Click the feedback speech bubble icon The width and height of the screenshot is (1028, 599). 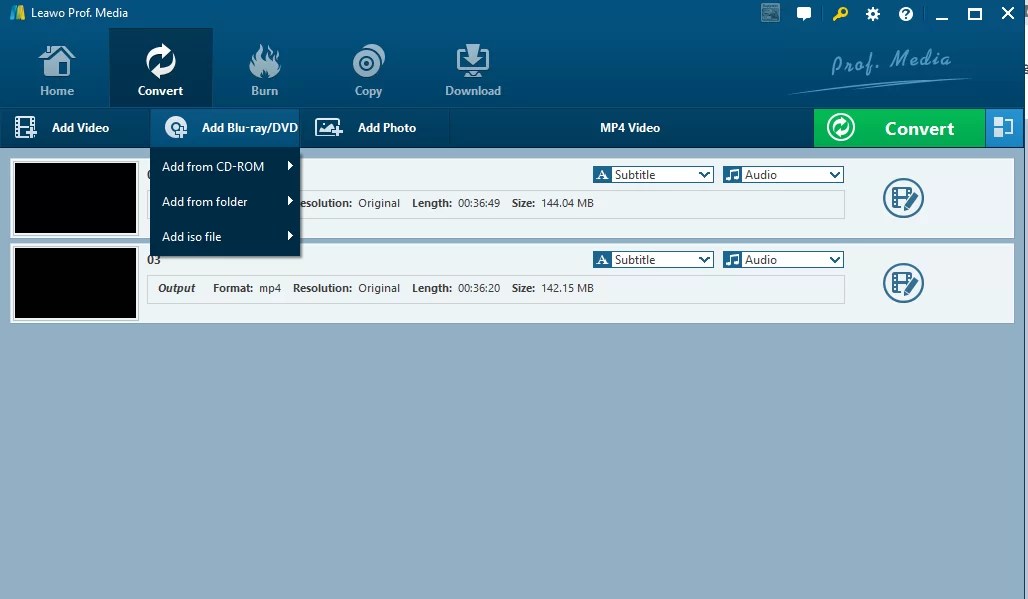tap(804, 13)
